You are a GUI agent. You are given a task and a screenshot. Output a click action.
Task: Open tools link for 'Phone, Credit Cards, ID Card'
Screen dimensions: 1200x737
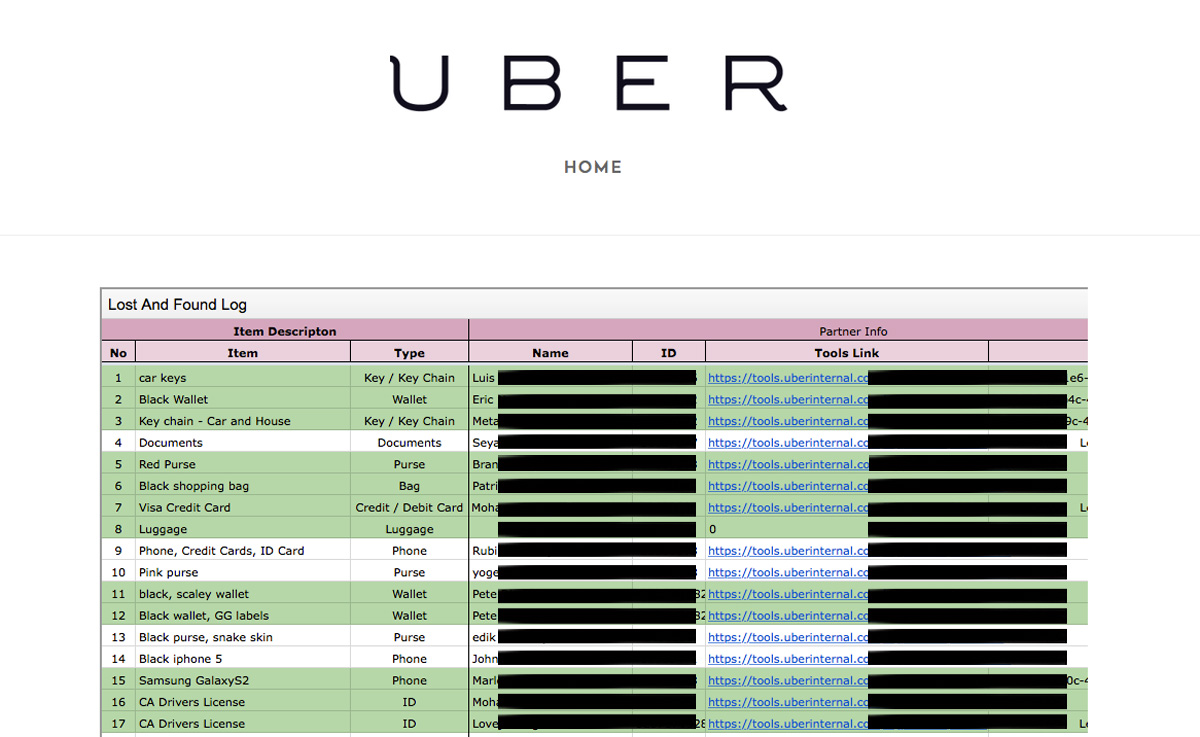tap(788, 551)
